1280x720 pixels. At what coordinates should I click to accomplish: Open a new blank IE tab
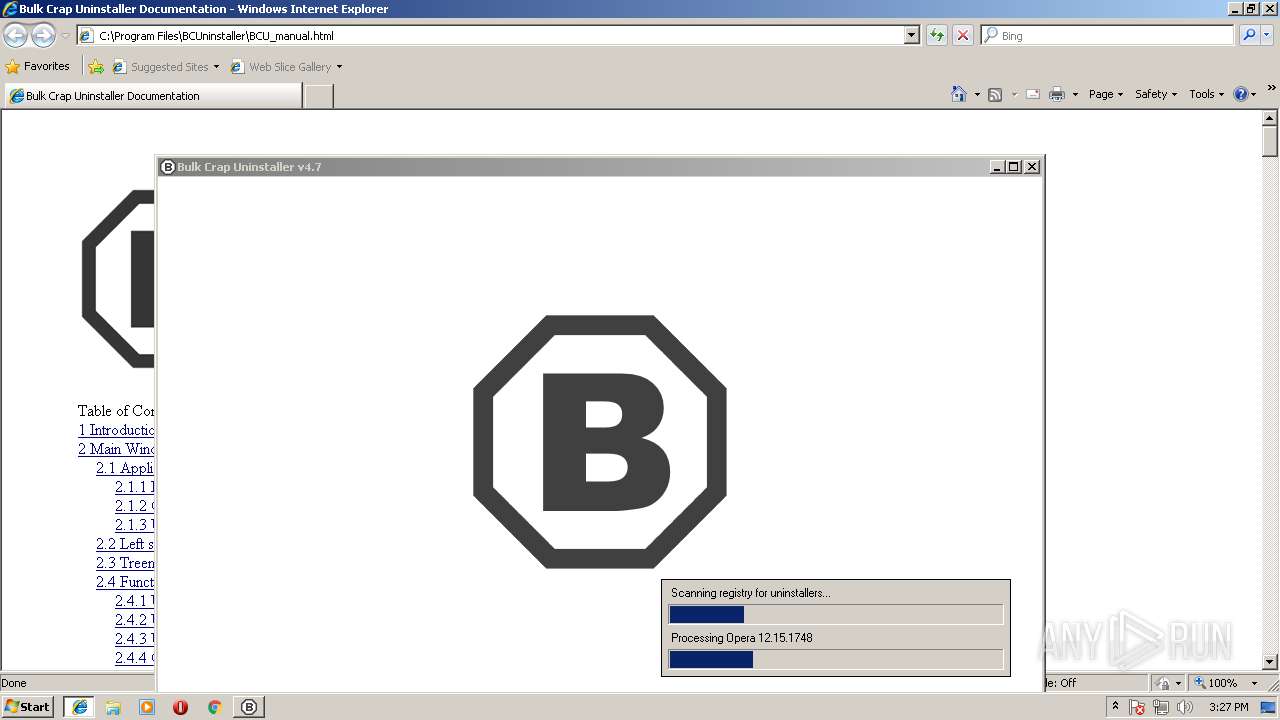[x=318, y=96]
